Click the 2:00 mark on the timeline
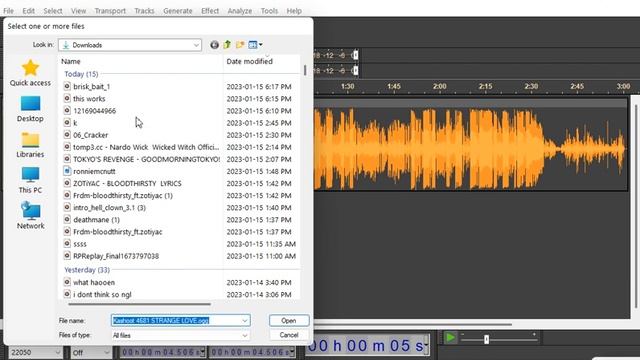Viewport: 640px width, 360px height. [440, 86]
